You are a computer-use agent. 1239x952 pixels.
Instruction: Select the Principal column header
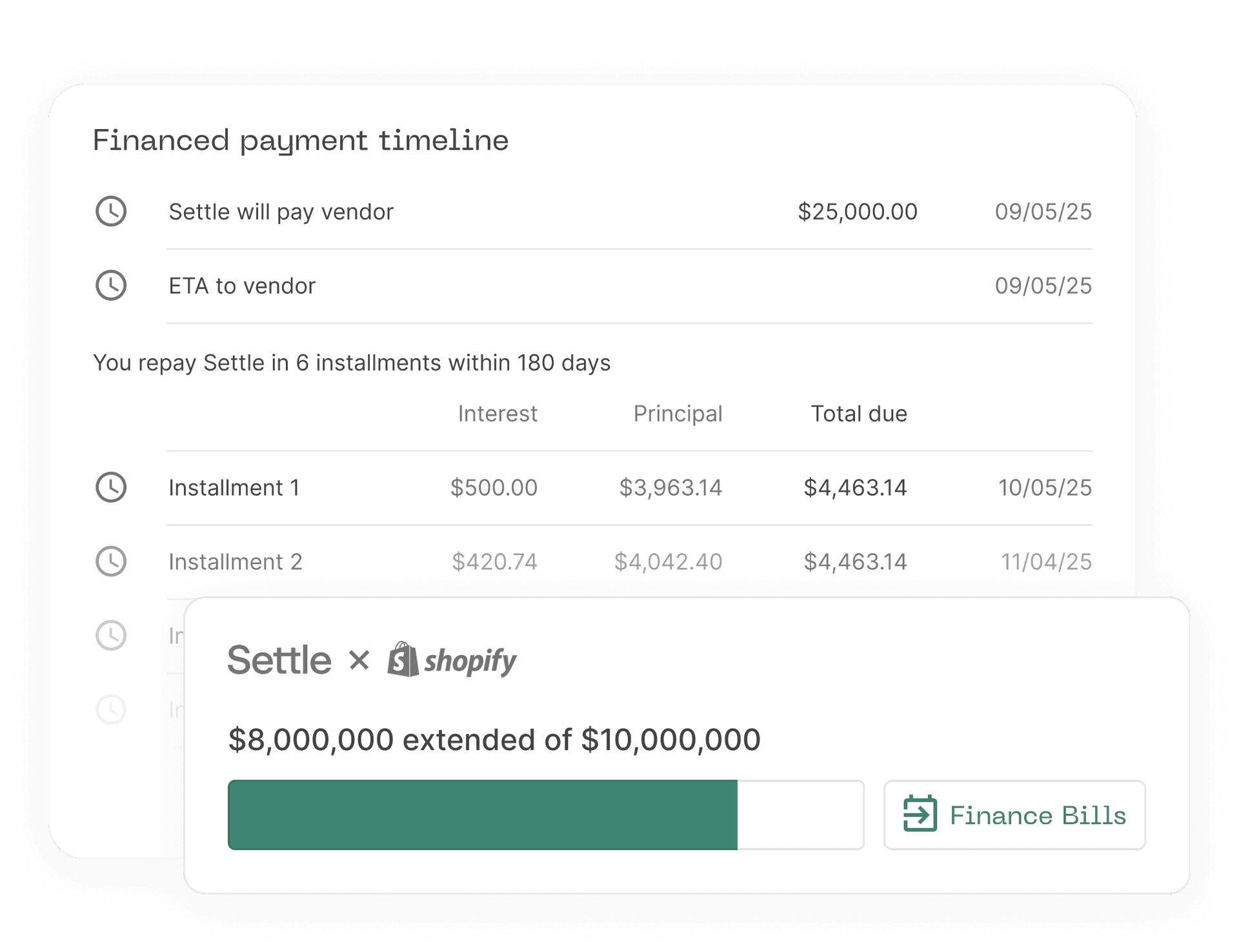[x=678, y=414]
